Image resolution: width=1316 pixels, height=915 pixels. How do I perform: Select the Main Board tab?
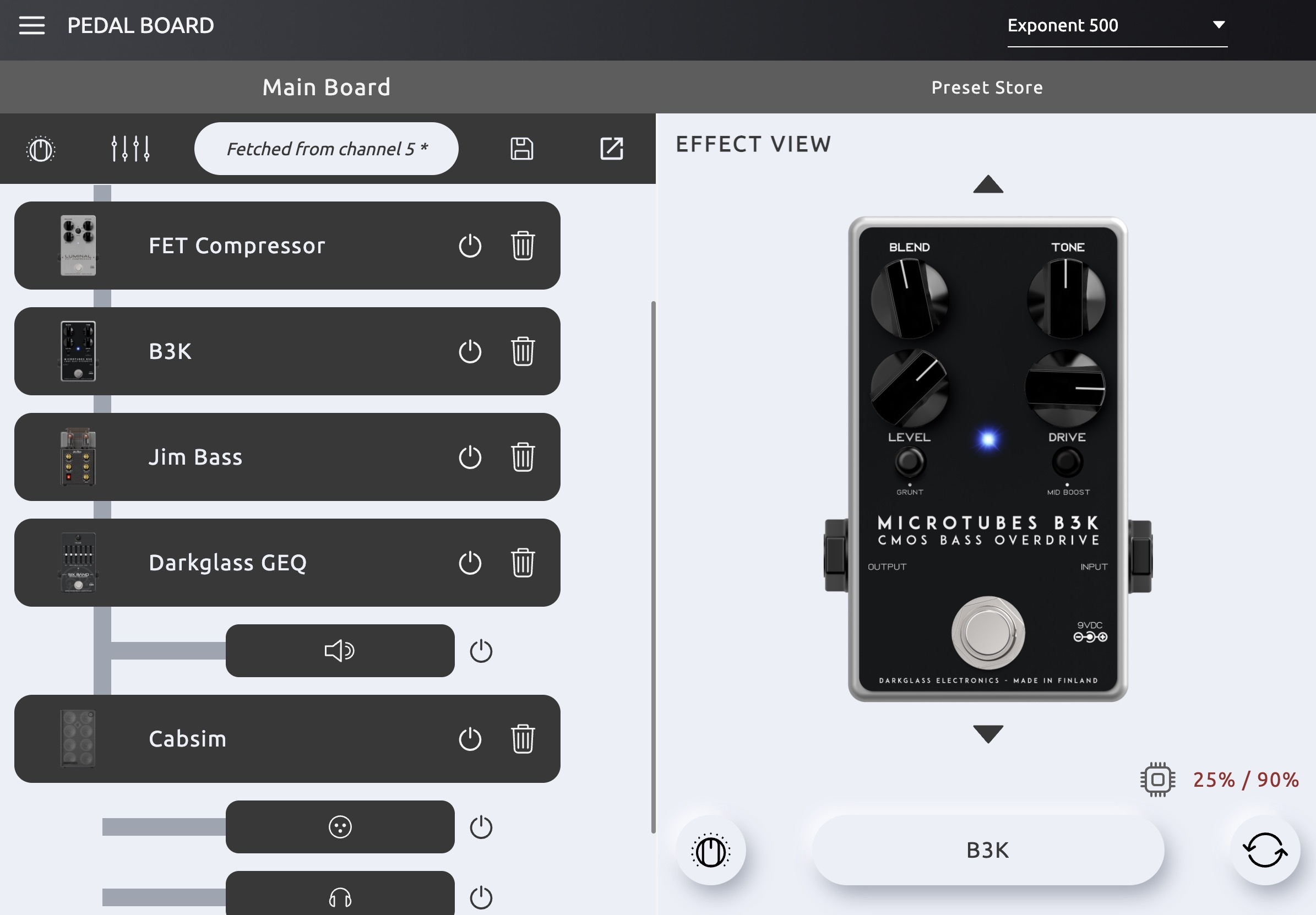click(327, 88)
